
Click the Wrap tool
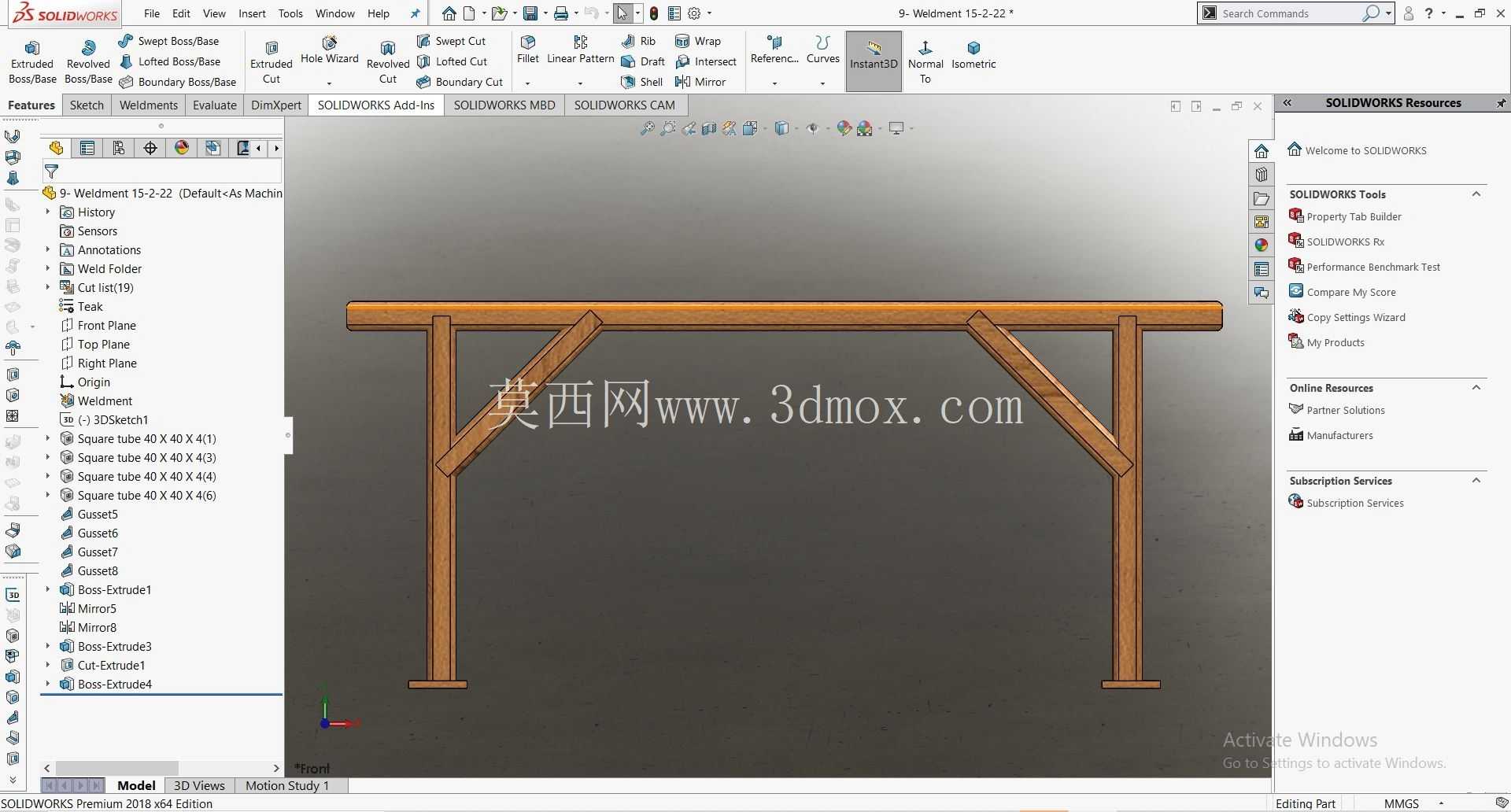tap(698, 41)
